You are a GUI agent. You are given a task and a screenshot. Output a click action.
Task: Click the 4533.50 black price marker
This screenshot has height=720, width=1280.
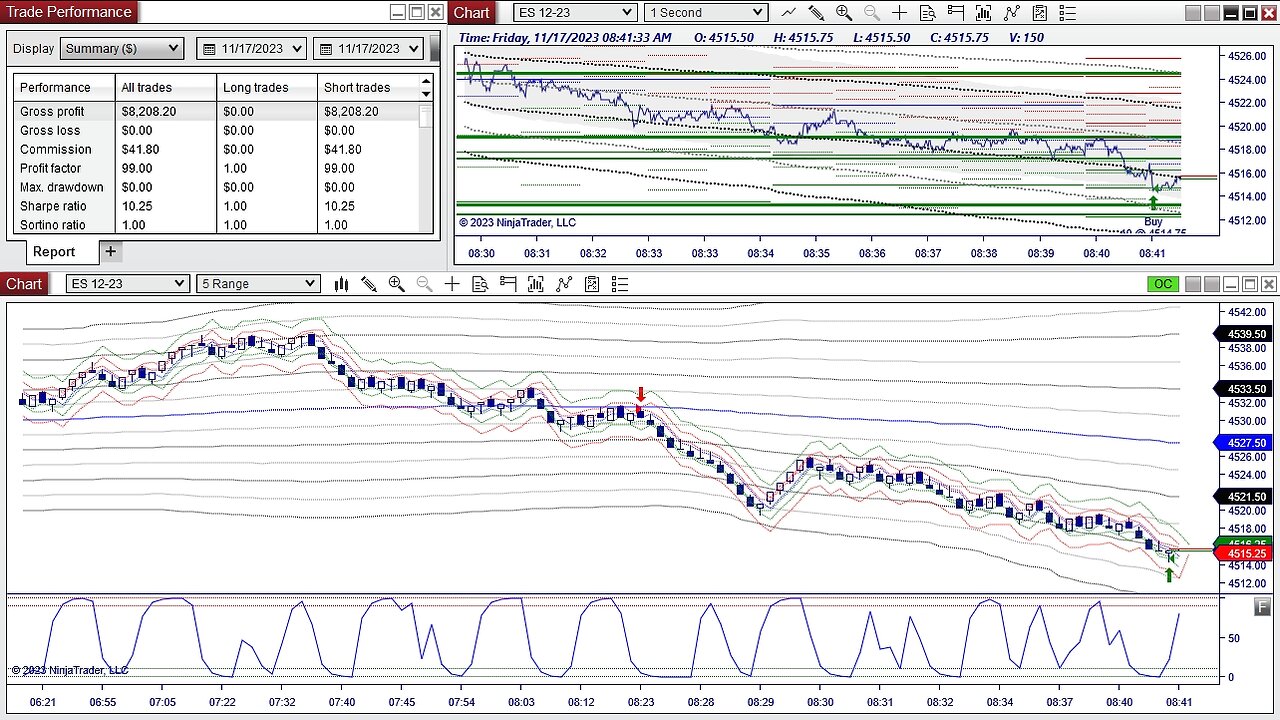pyautogui.click(x=1241, y=389)
